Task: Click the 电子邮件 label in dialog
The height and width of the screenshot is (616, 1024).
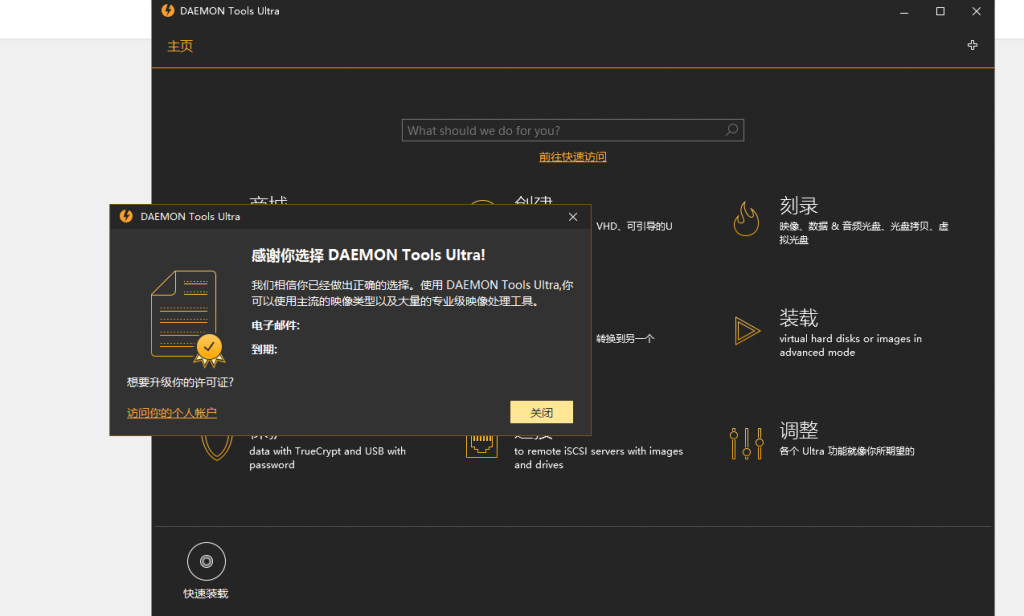Action: click(275, 325)
